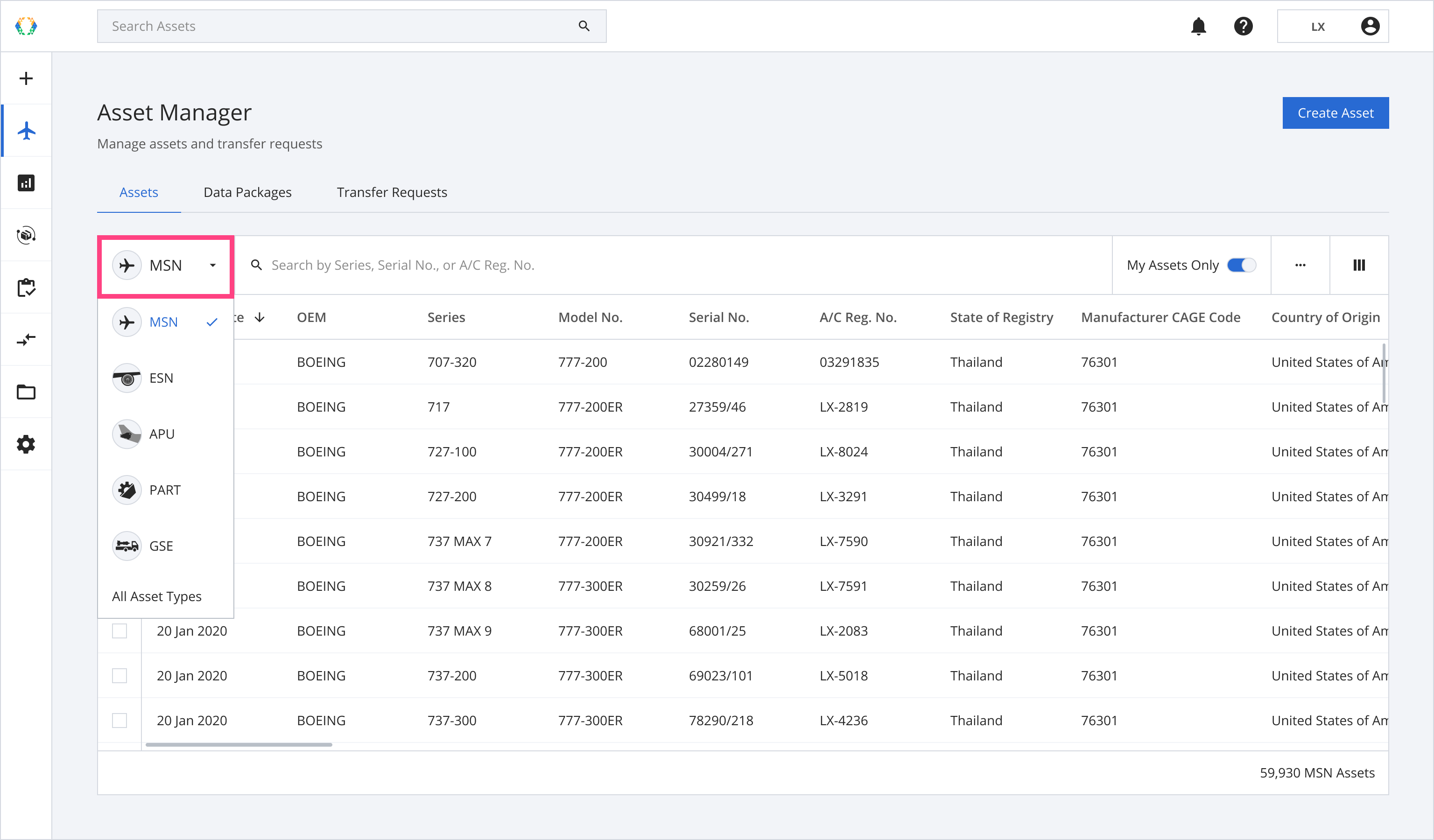The width and height of the screenshot is (1434, 840).
Task: Select APU asset type option
Action: coord(166,434)
